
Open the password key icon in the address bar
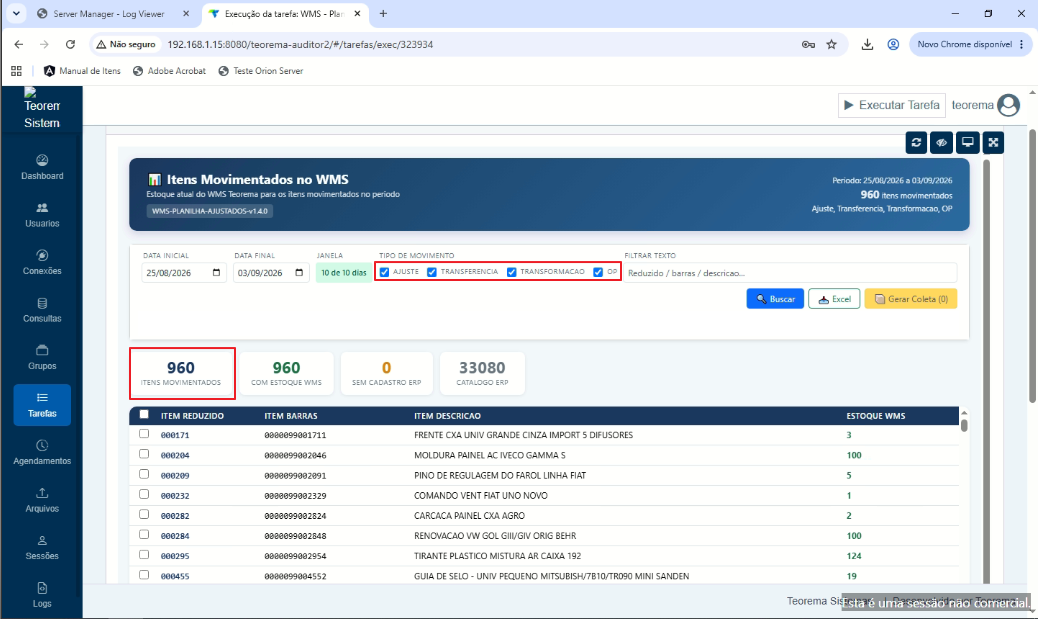[x=808, y=44]
